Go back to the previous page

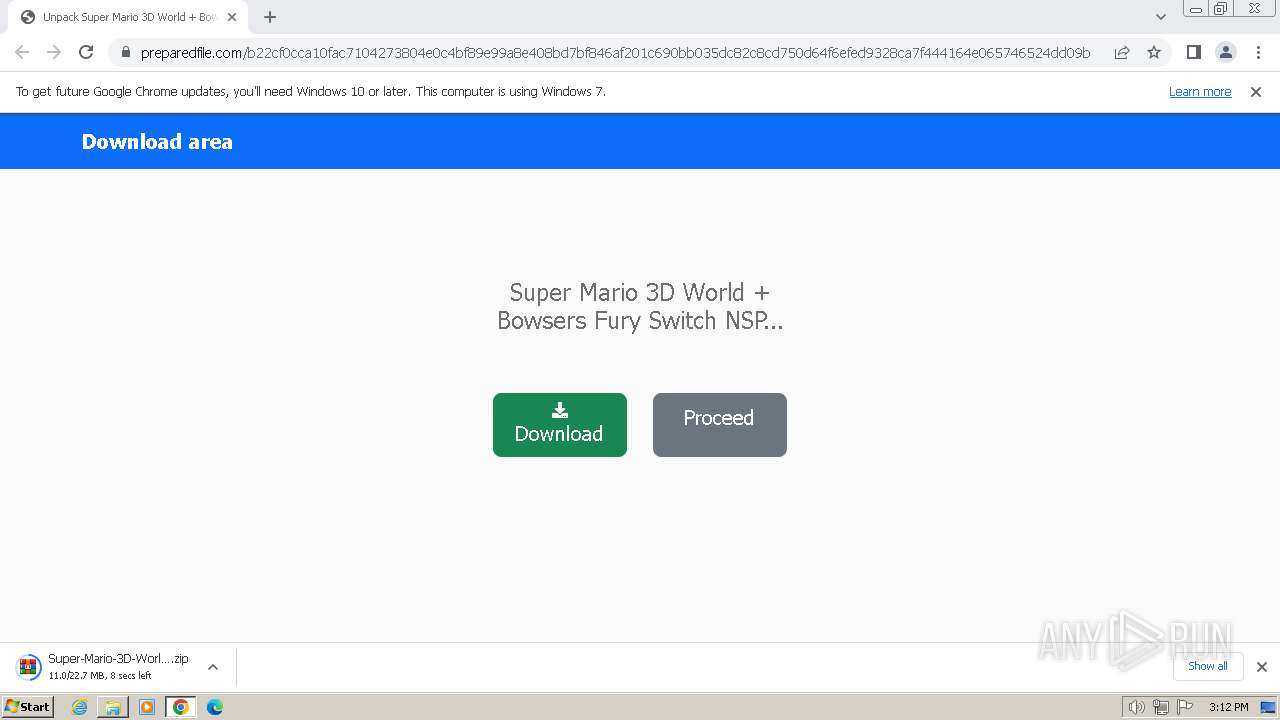[22, 52]
